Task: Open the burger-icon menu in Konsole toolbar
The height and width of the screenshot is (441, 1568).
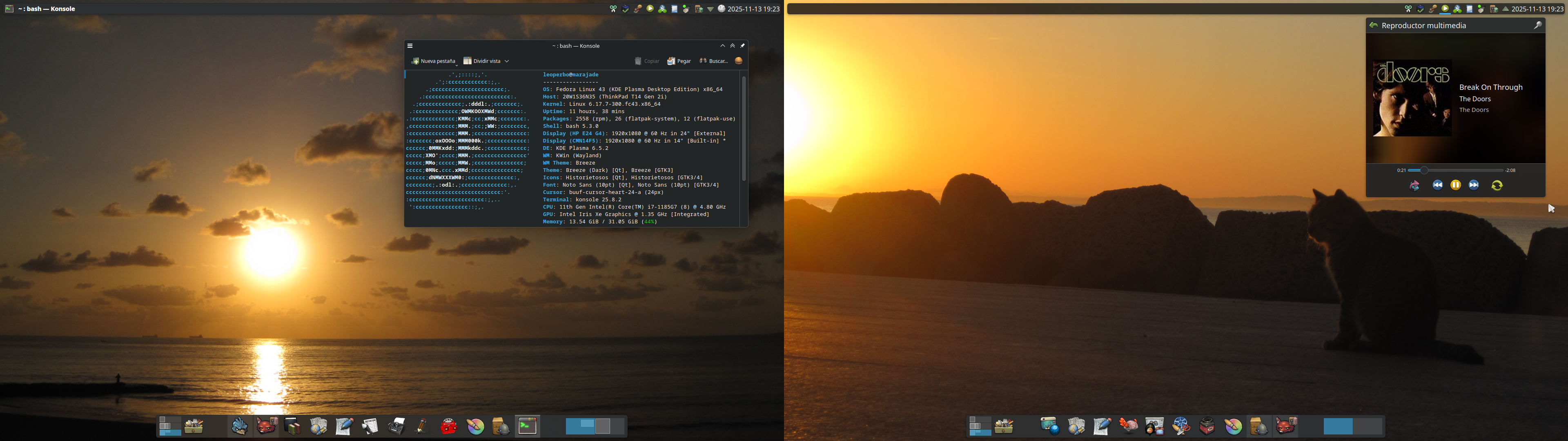Action: [738, 61]
